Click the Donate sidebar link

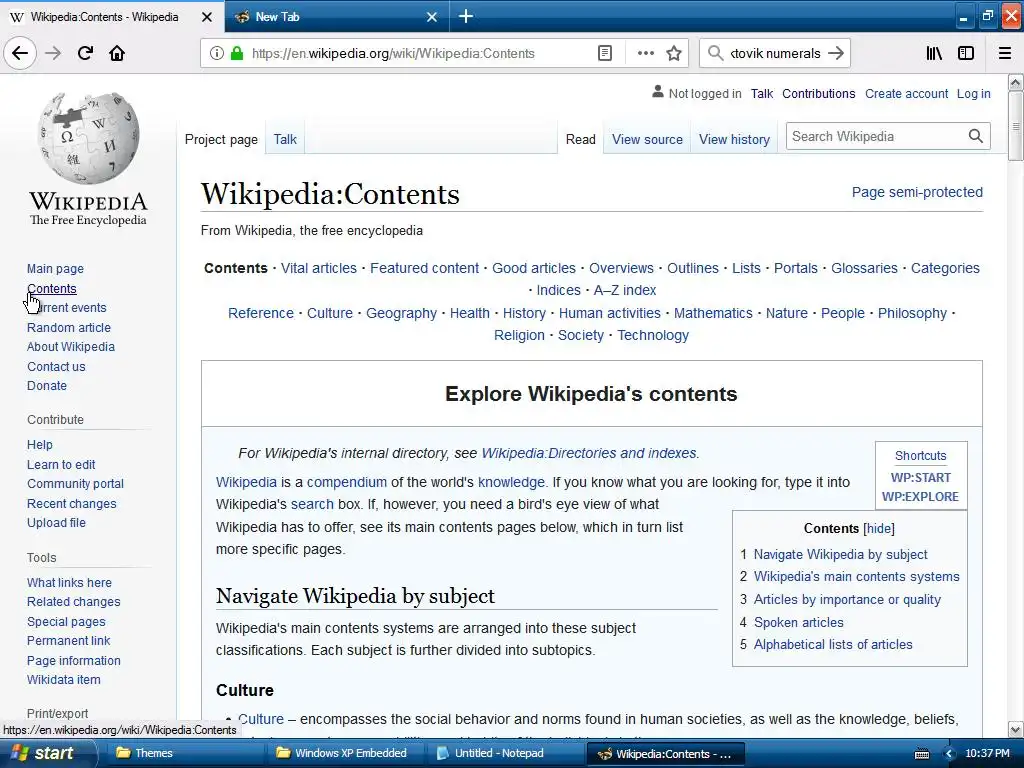click(x=46, y=385)
